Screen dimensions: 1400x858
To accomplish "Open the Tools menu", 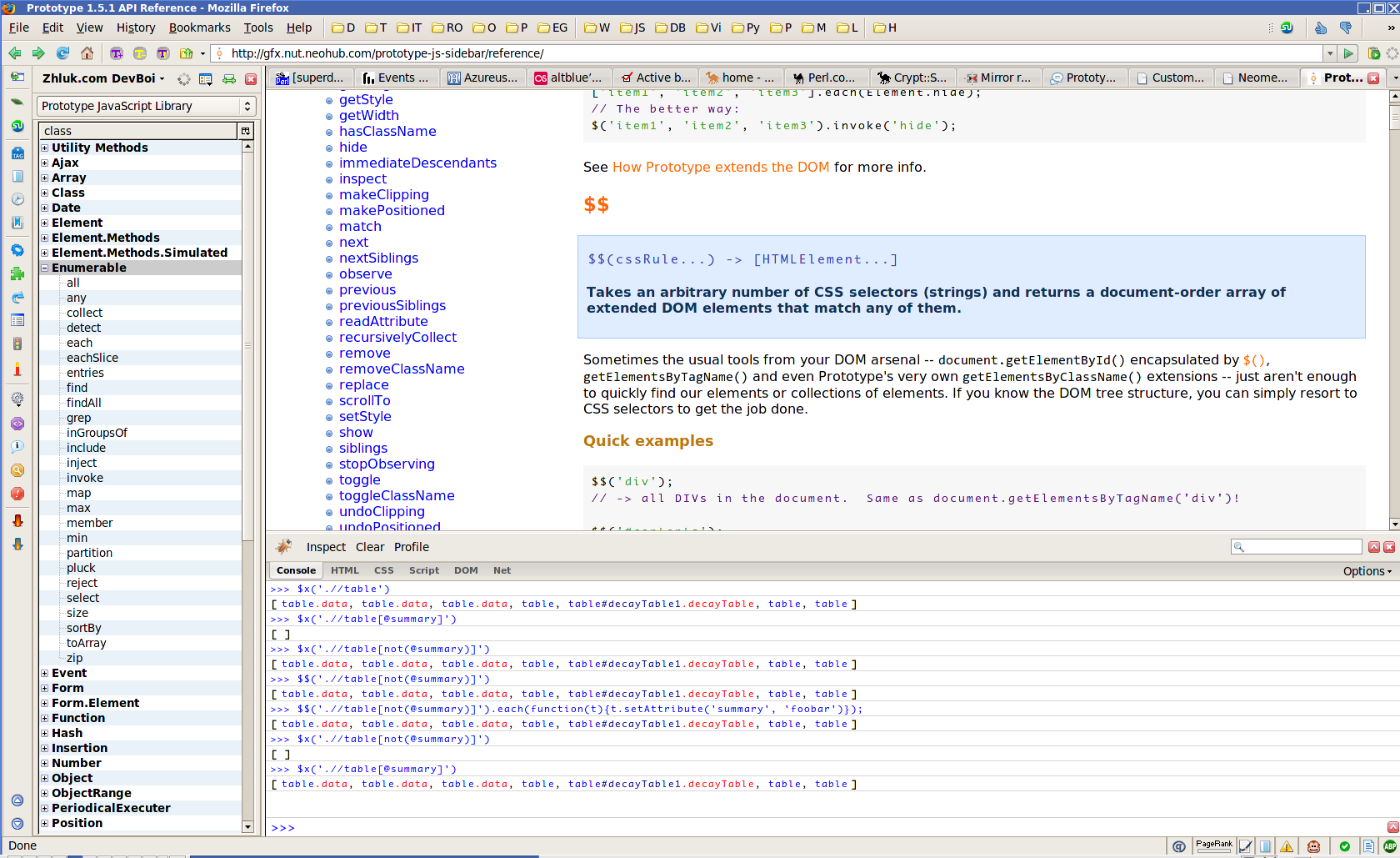I will tap(258, 28).
